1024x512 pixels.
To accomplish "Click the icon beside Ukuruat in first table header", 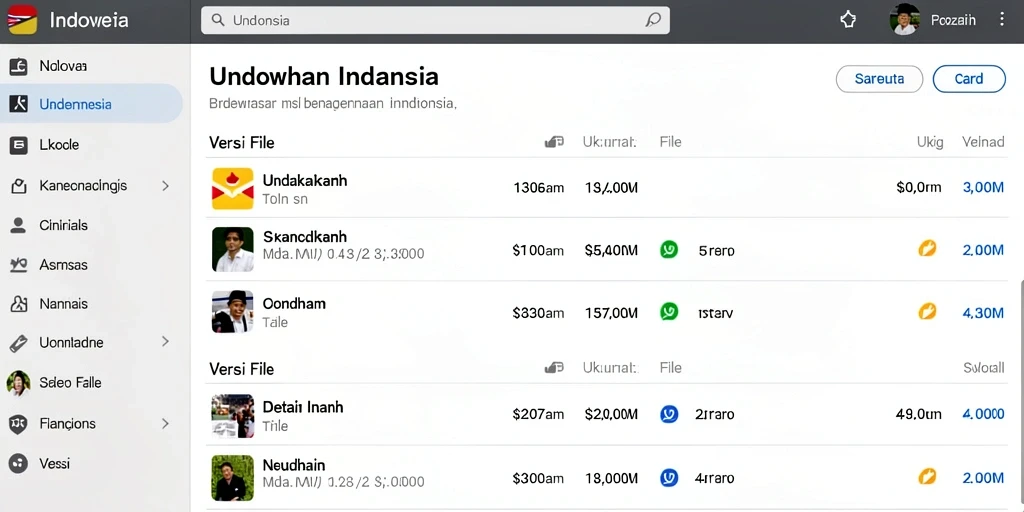I will (554, 142).
